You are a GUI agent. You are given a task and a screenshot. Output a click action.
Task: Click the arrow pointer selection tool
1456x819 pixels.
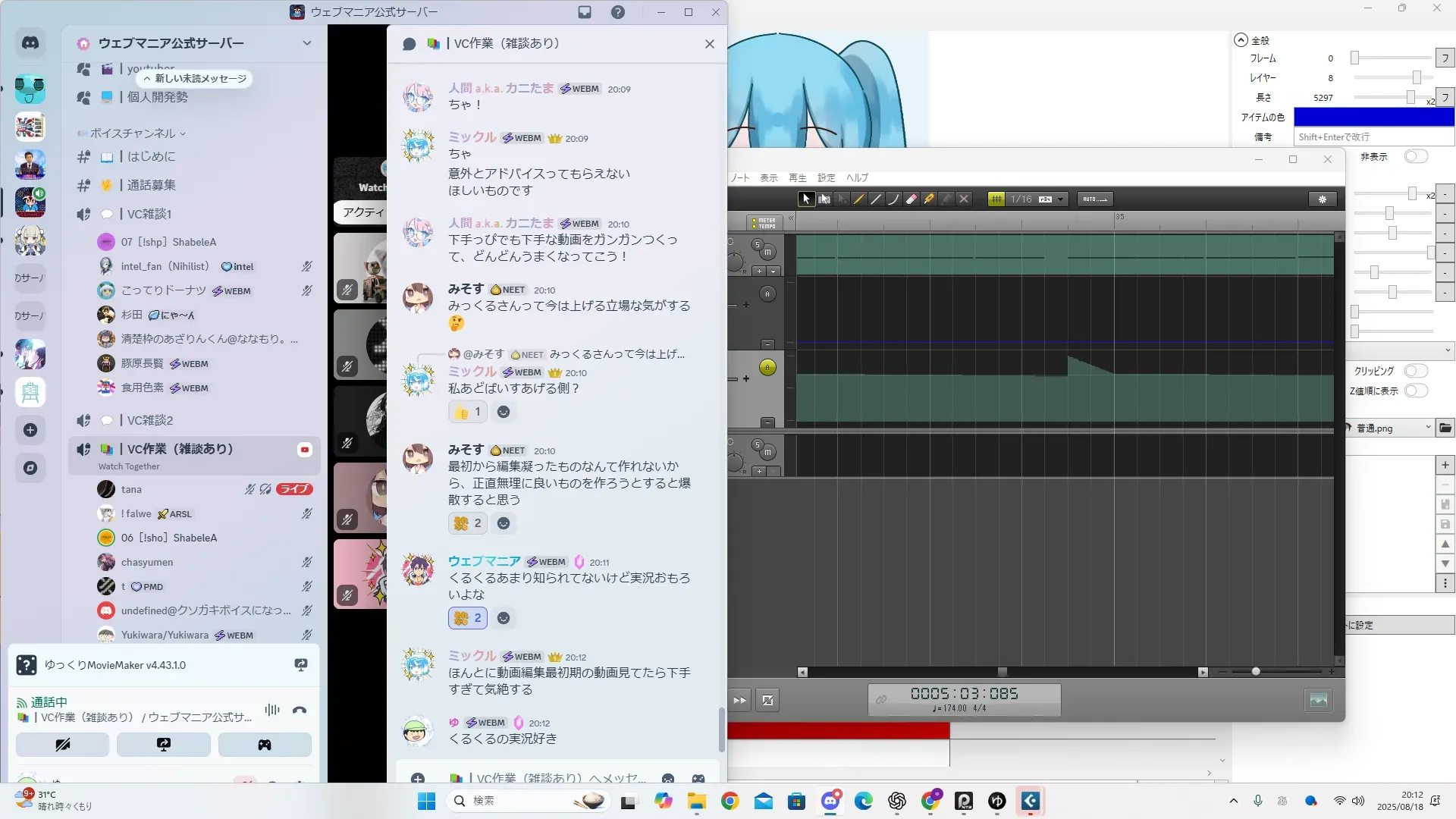coord(806,199)
